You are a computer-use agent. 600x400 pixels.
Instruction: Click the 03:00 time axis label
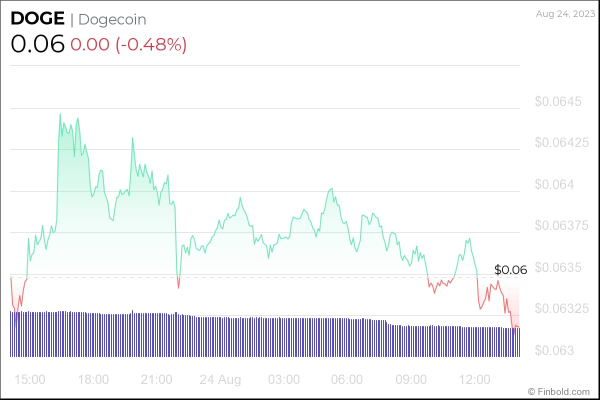(284, 380)
